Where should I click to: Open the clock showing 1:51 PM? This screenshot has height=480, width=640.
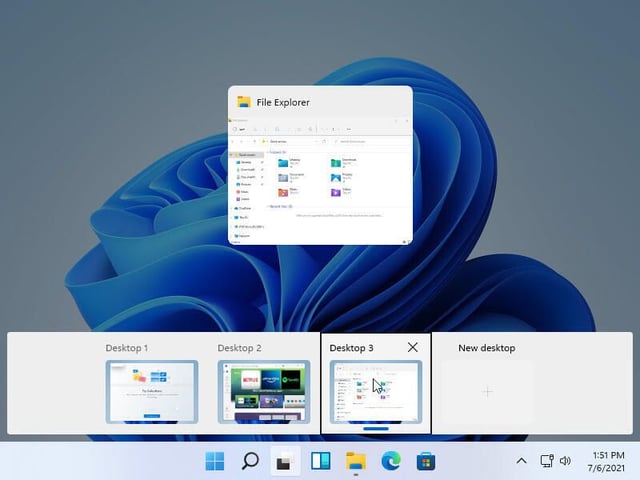(x=609, y=455)
